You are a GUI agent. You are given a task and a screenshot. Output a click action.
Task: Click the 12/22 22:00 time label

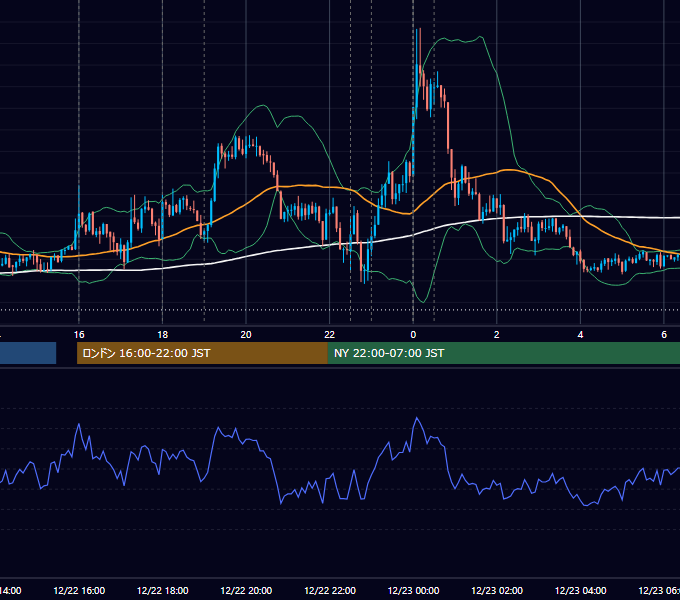tap(330, 590)
